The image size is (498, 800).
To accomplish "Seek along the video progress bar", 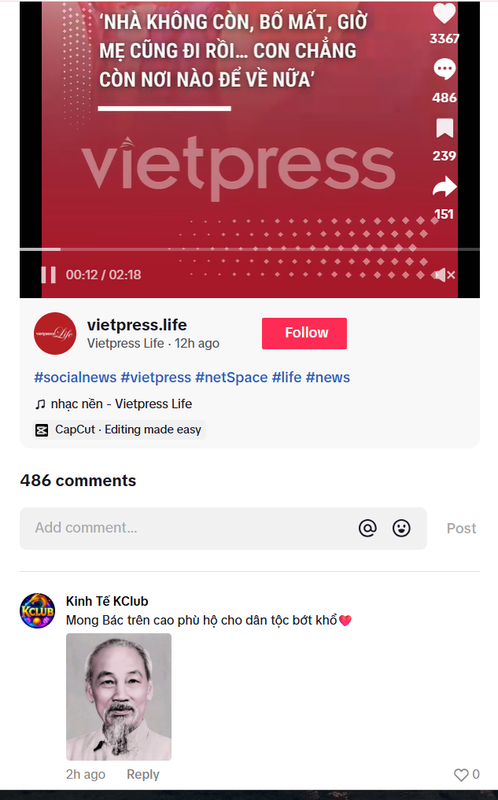I will 250,249.
